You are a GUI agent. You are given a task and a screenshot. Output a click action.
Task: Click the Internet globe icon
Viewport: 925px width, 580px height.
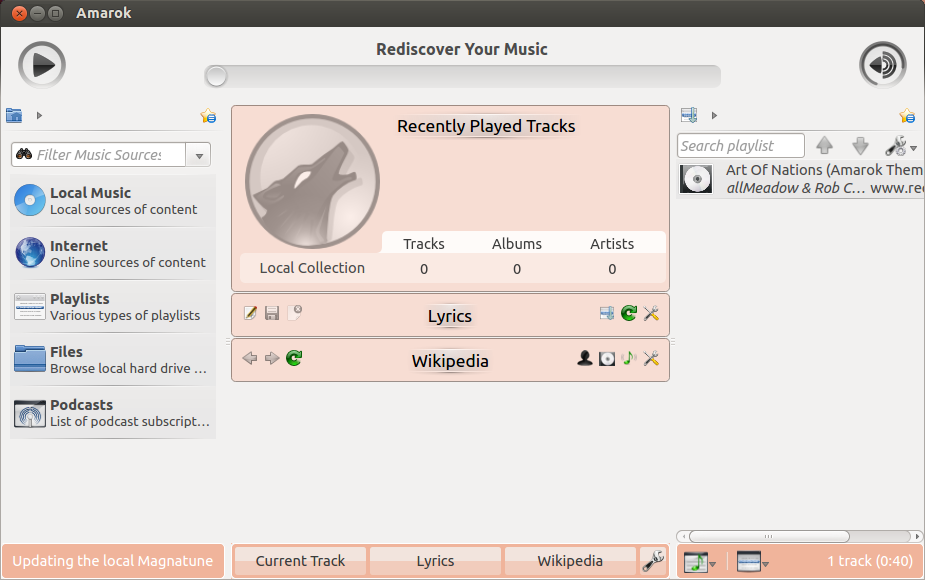pyautogui.click(x=30, y=253)
